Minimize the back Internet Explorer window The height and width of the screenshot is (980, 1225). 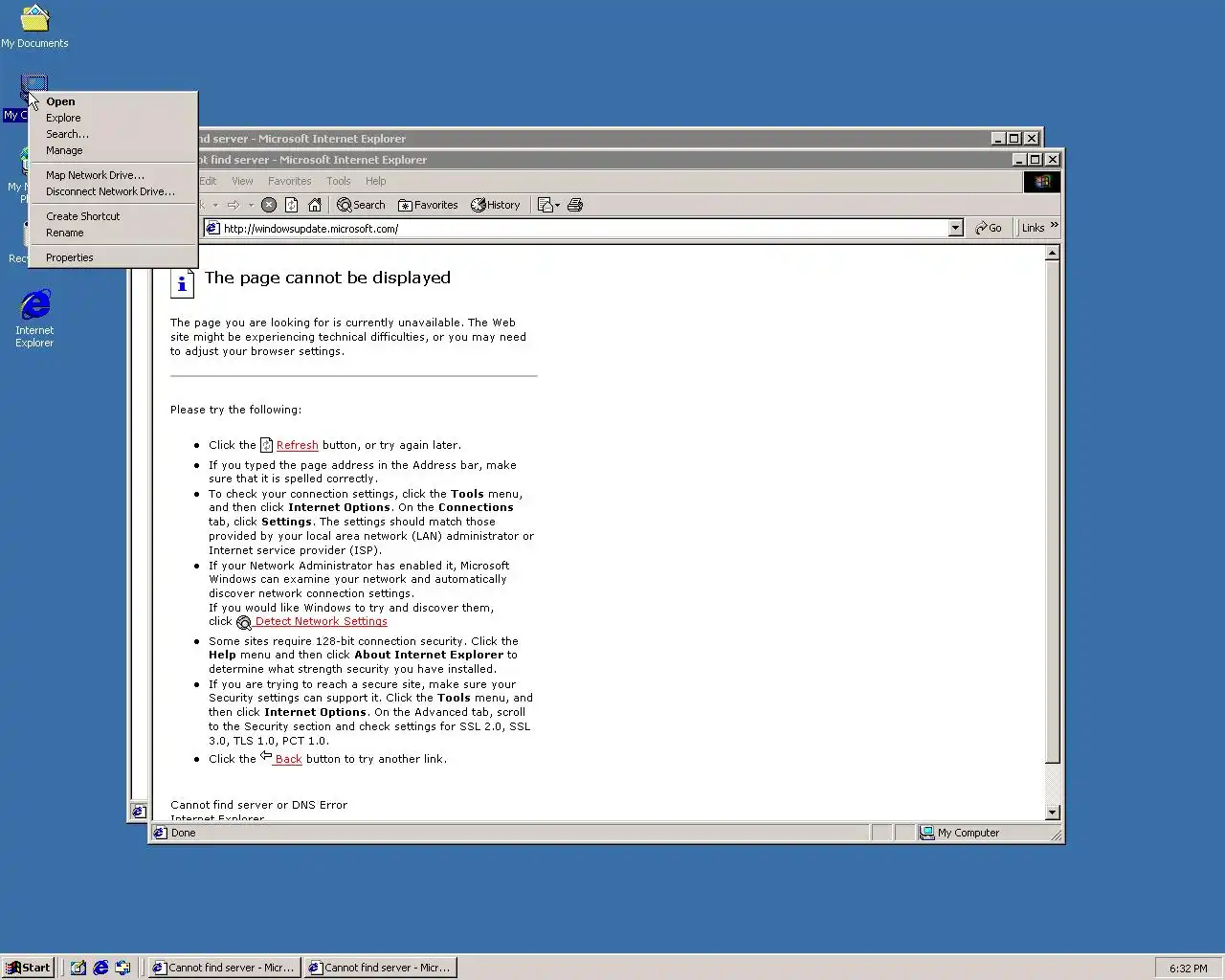998,139
